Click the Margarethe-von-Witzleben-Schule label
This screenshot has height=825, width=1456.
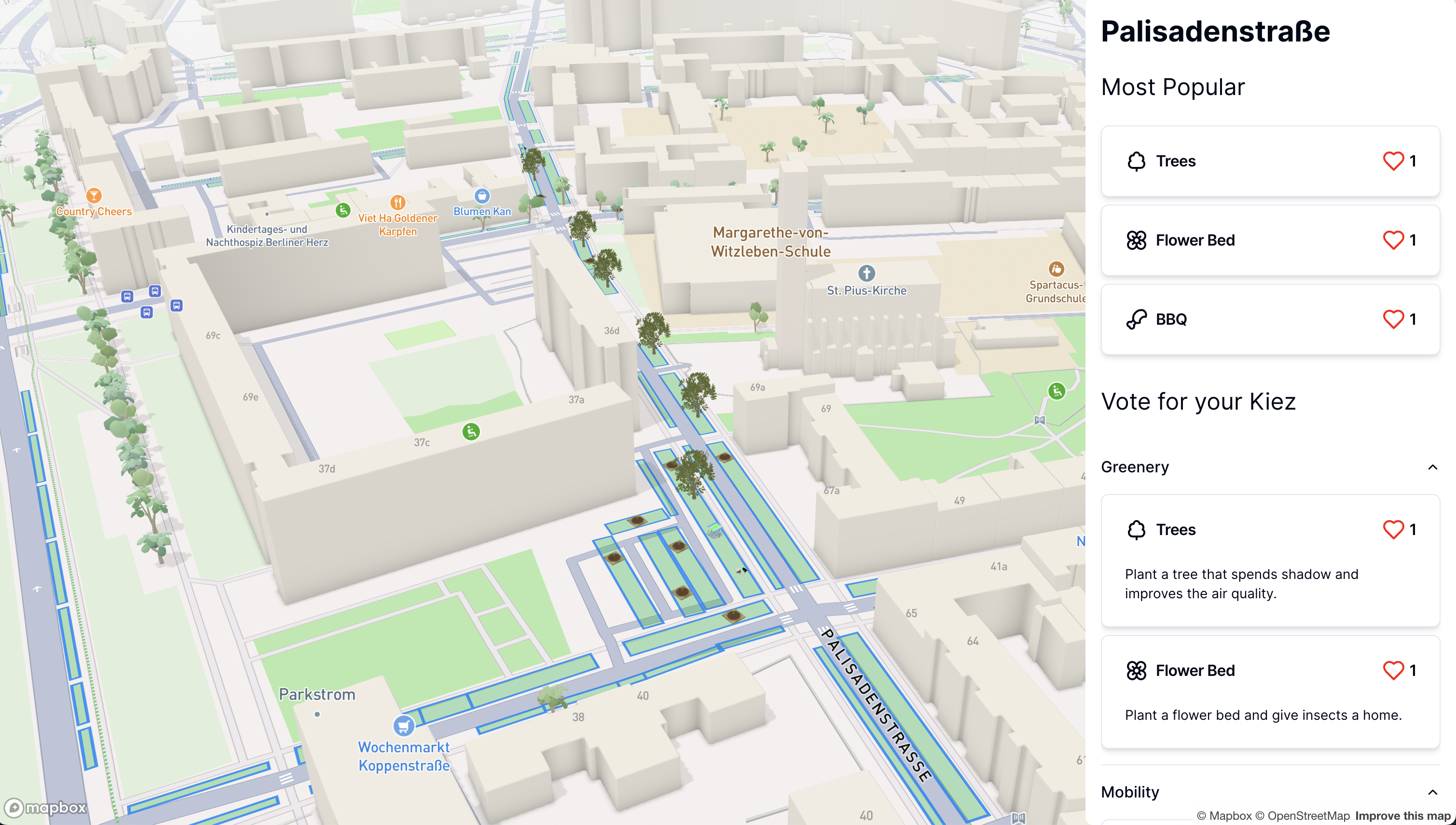770,242
